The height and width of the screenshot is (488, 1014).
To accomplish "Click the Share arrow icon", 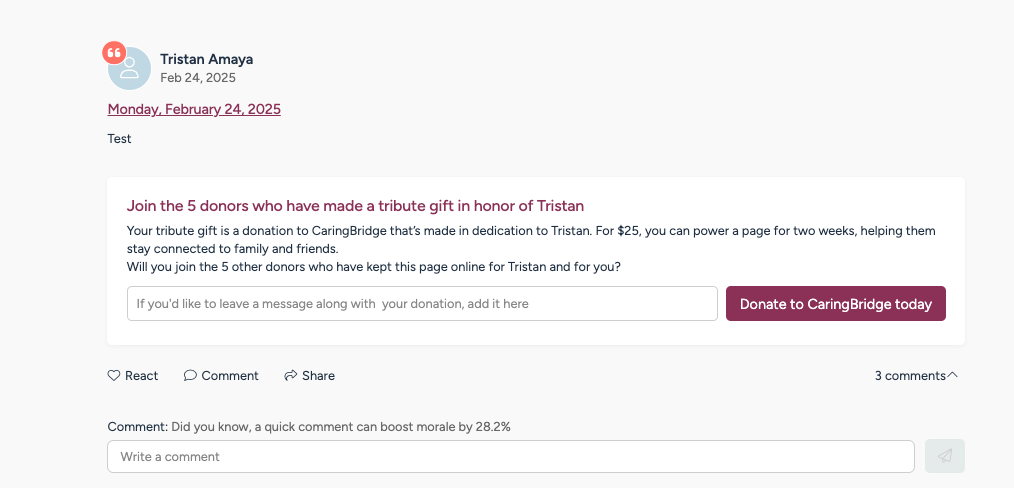I will click(x=290, y=376).
